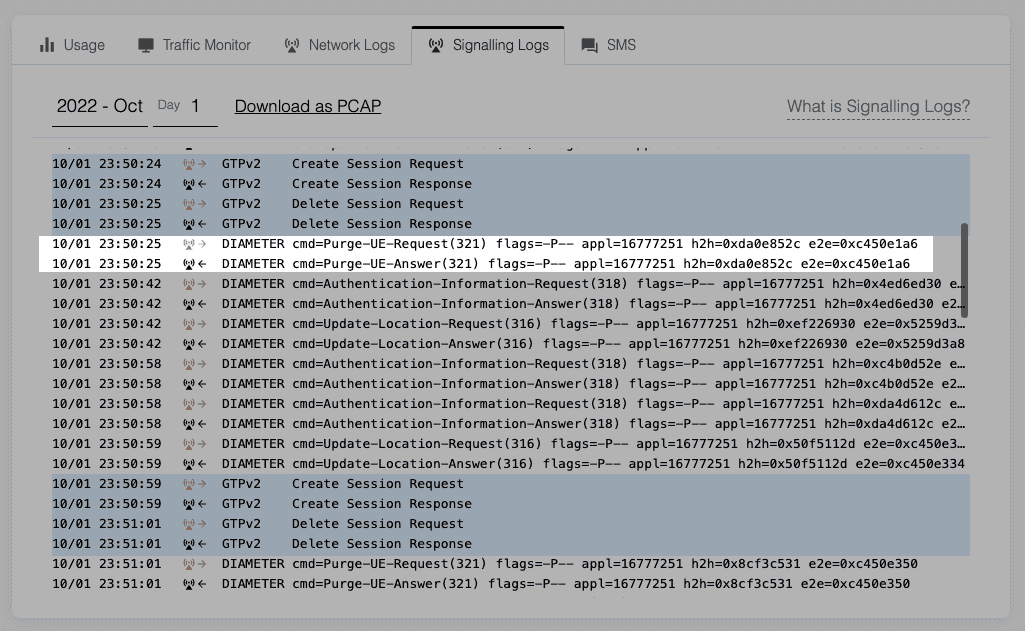Click incoming icon on 23:50:24 Create Session Response

click(x=194, y=184)
